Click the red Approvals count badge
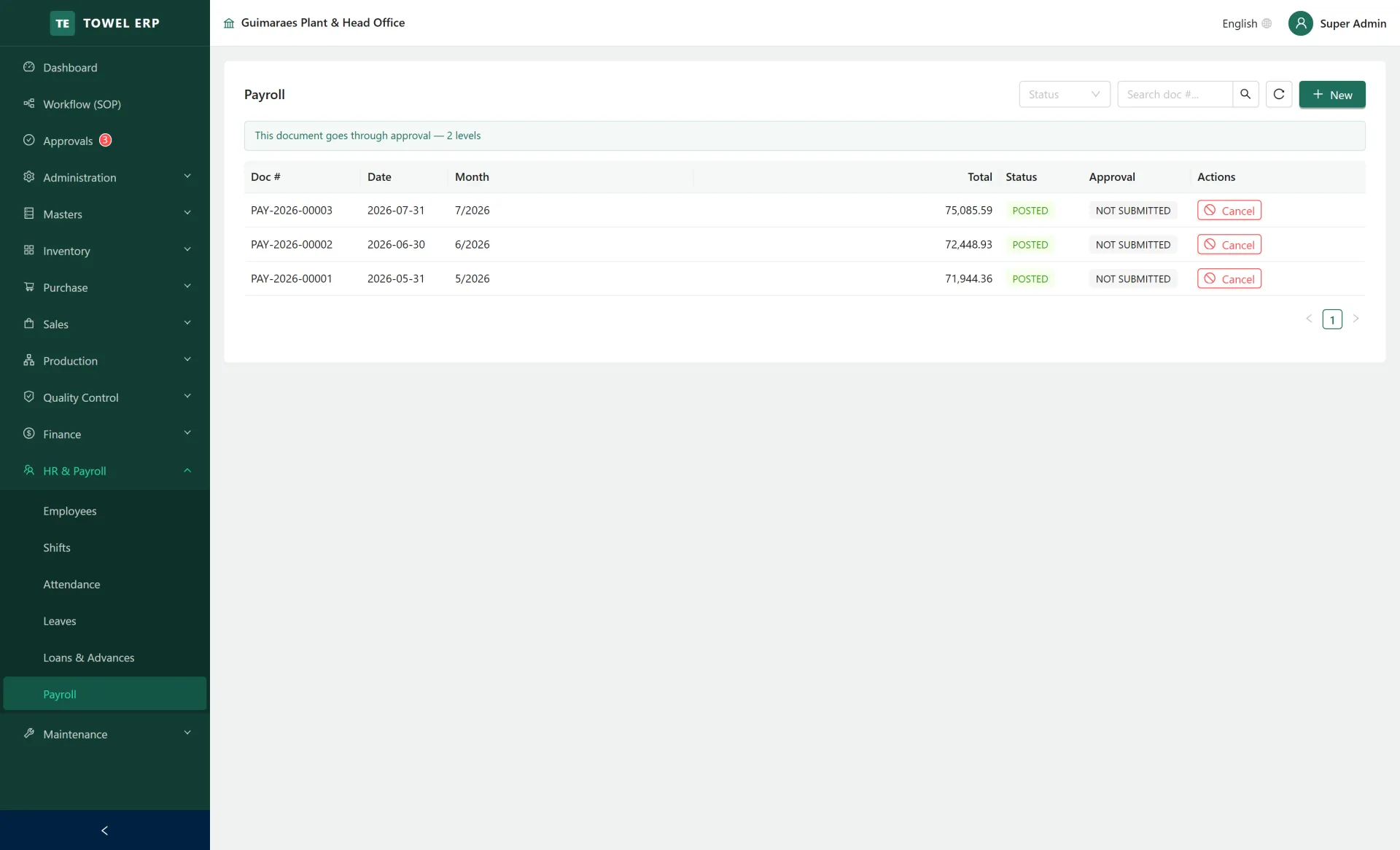 [105, 140]
